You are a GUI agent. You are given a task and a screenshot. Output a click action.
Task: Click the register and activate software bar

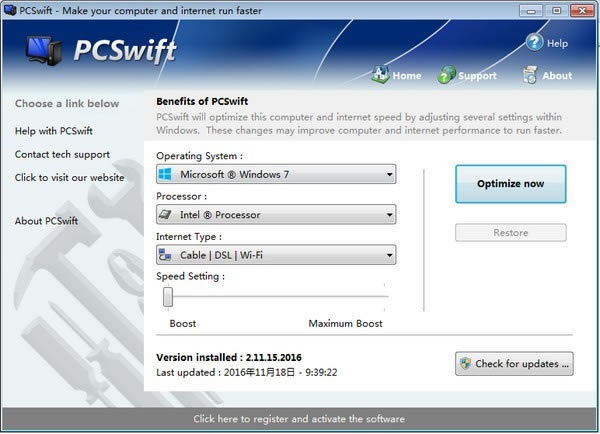pos(299,418)
